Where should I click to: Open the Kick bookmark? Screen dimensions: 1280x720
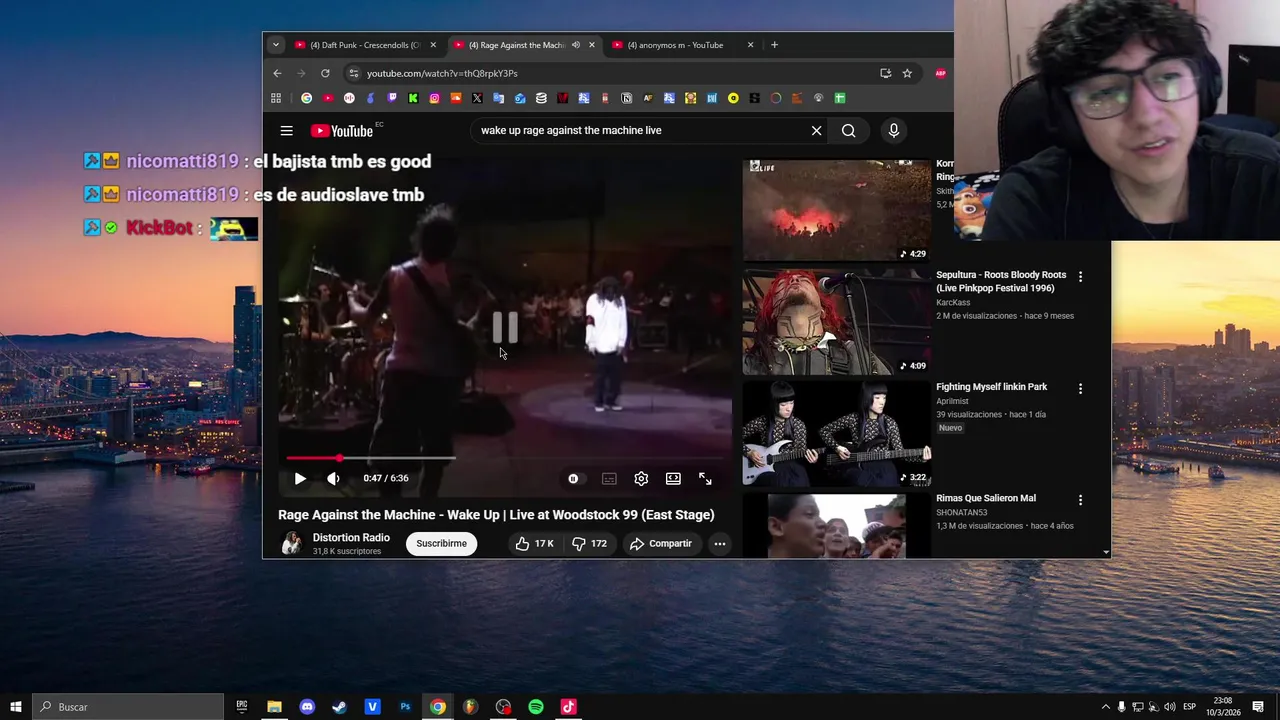(x=413, y=98)
